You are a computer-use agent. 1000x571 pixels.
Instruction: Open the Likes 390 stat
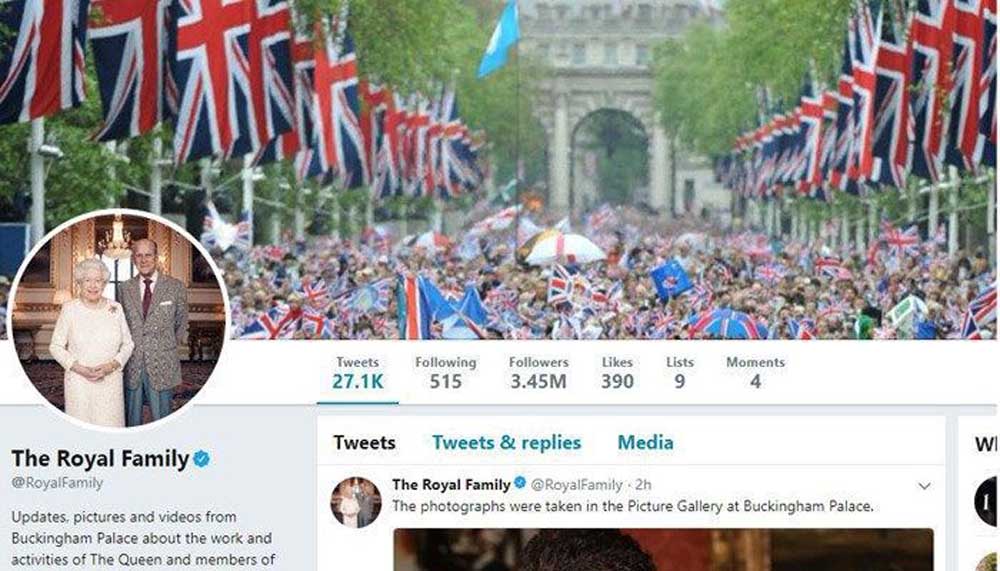pyautogui.click(x=617, y=373)
